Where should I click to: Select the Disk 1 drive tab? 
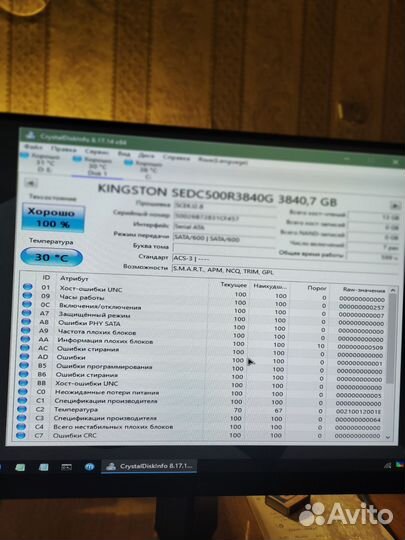click(95, 167)
